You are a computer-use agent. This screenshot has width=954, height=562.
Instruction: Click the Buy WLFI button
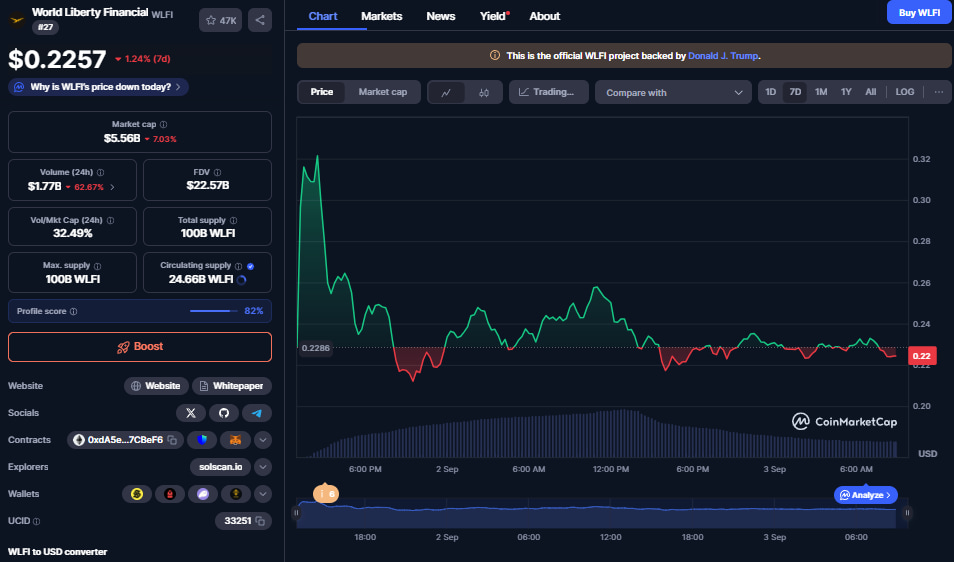click(x=919, y=12)
